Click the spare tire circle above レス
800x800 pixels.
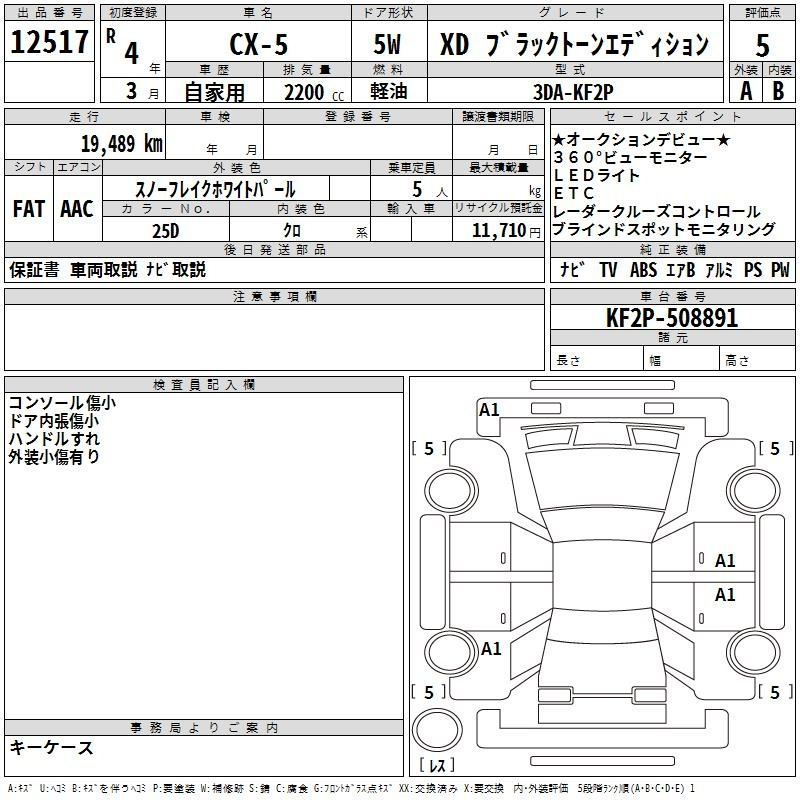click(437, 730)
